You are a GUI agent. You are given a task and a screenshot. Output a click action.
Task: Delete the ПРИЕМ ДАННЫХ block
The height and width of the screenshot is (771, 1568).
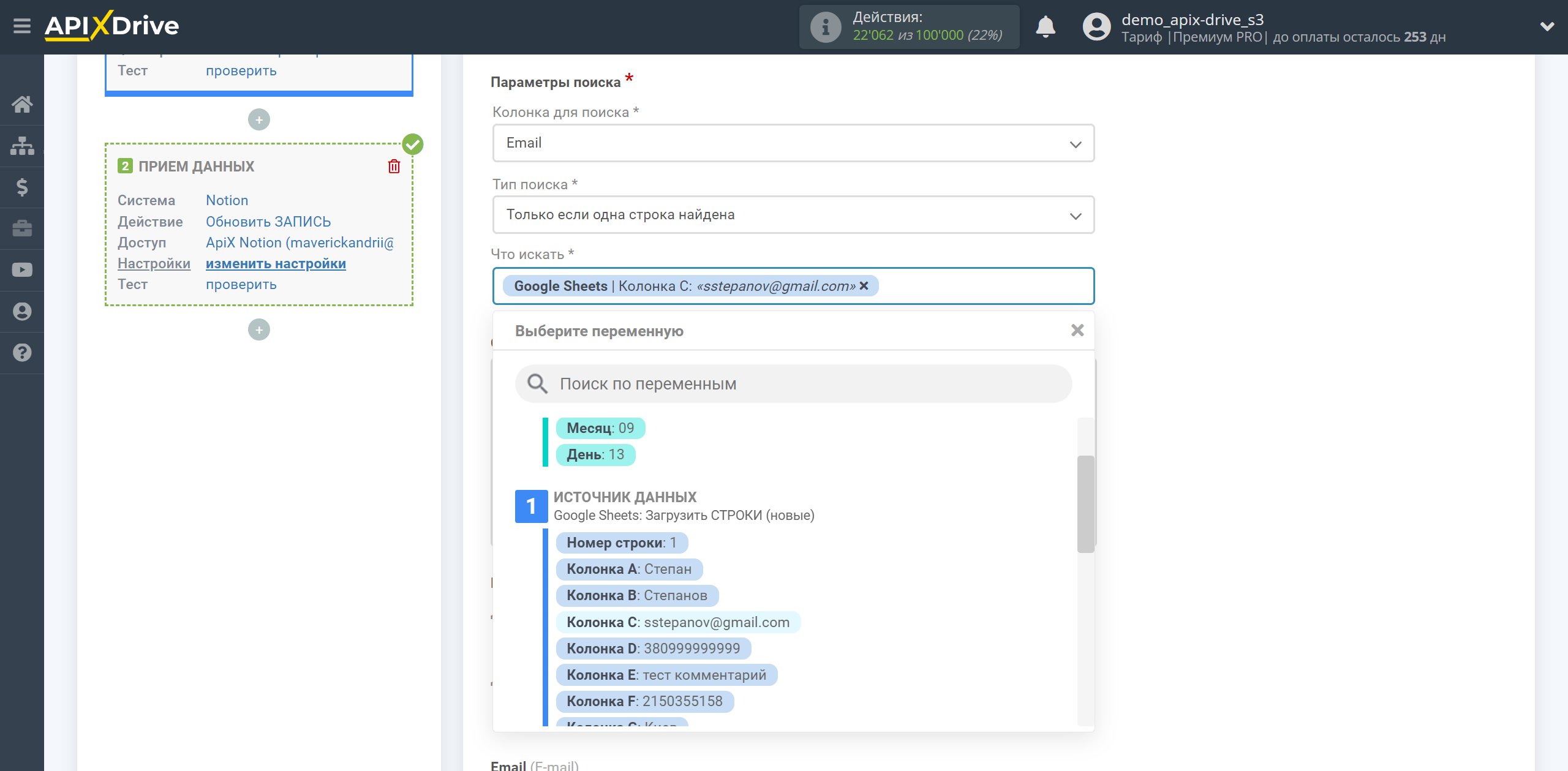394,166
